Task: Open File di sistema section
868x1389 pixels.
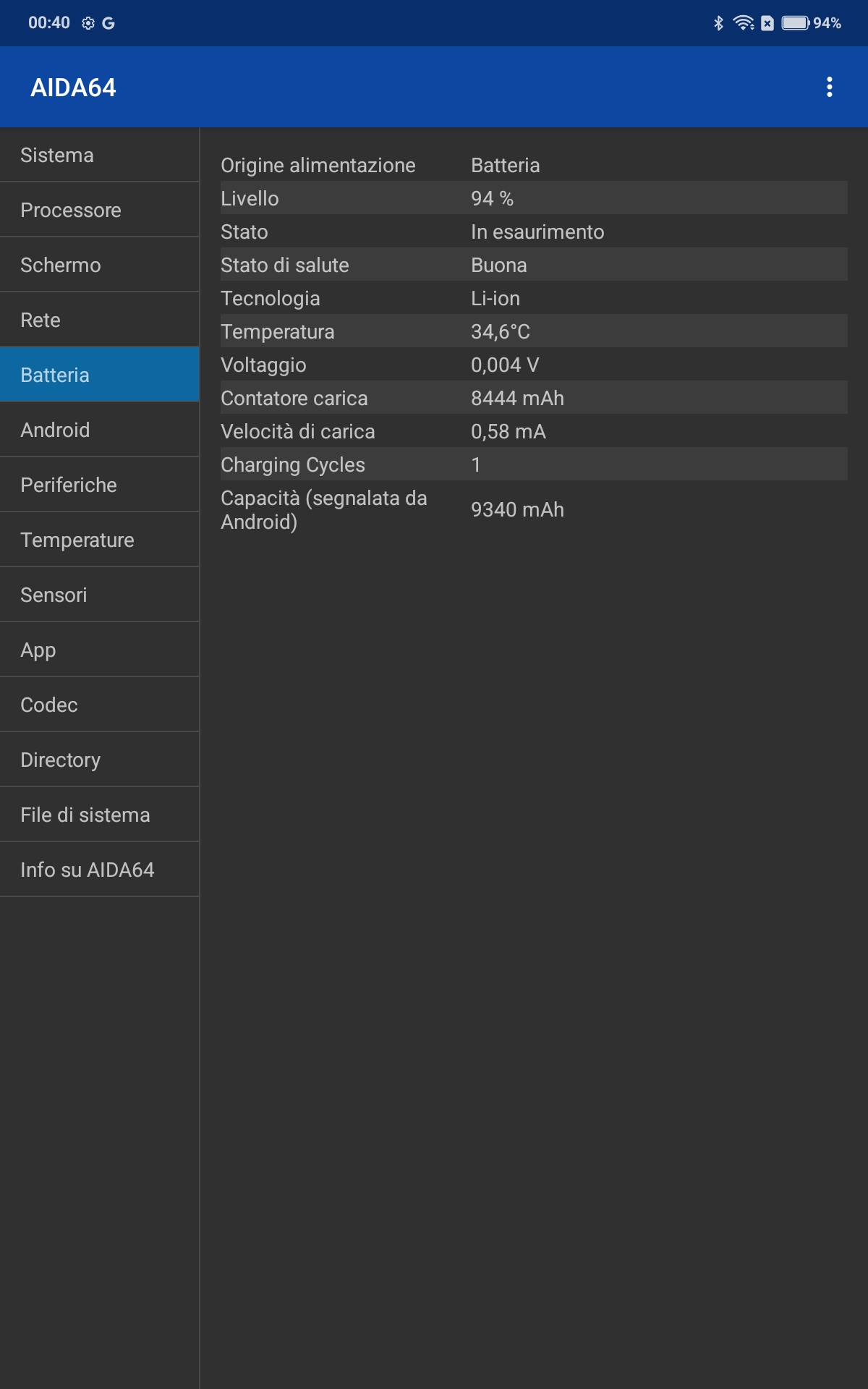Action: click(100, 815)
